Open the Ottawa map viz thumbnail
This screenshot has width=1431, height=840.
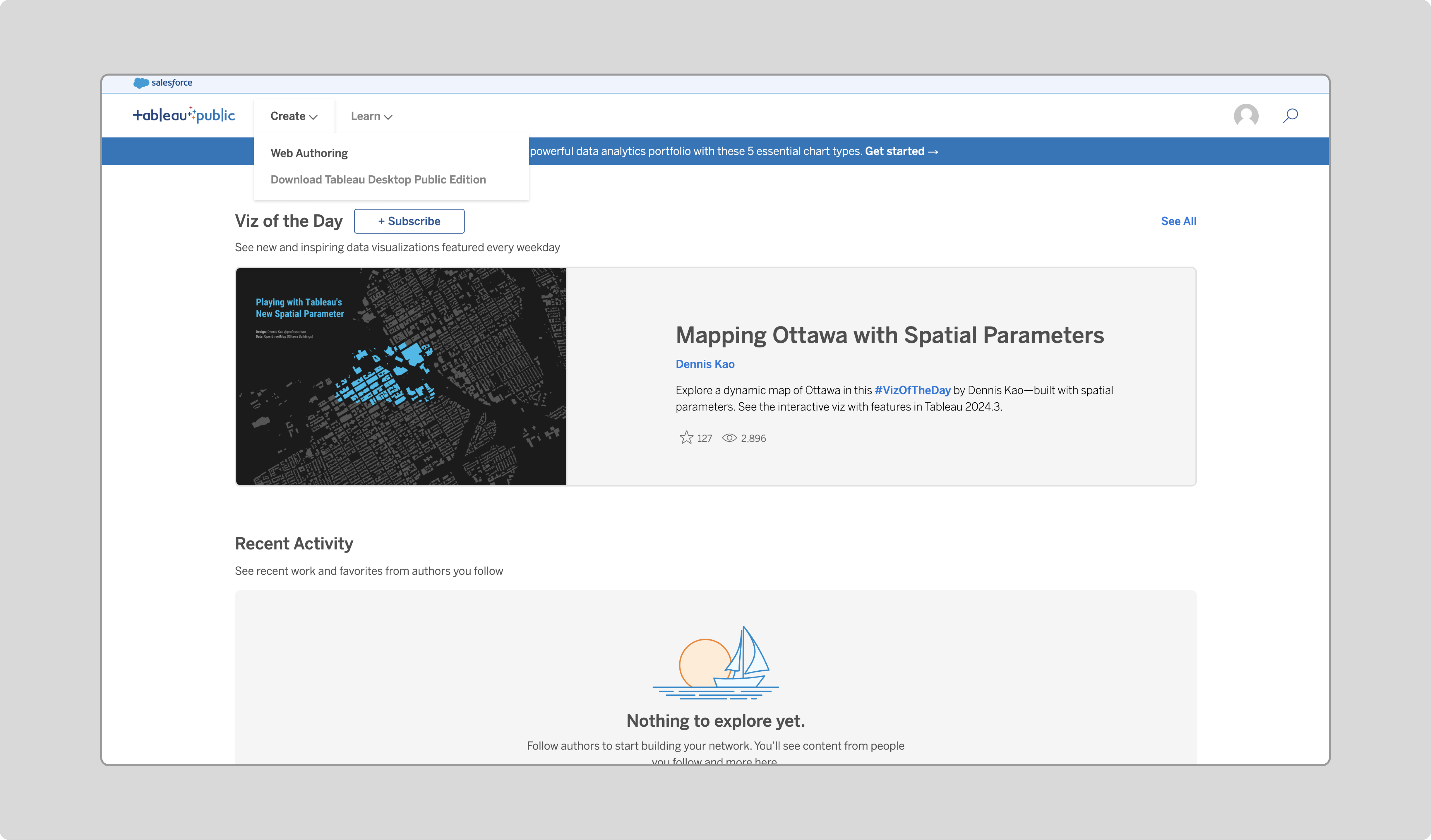(401, 377)
